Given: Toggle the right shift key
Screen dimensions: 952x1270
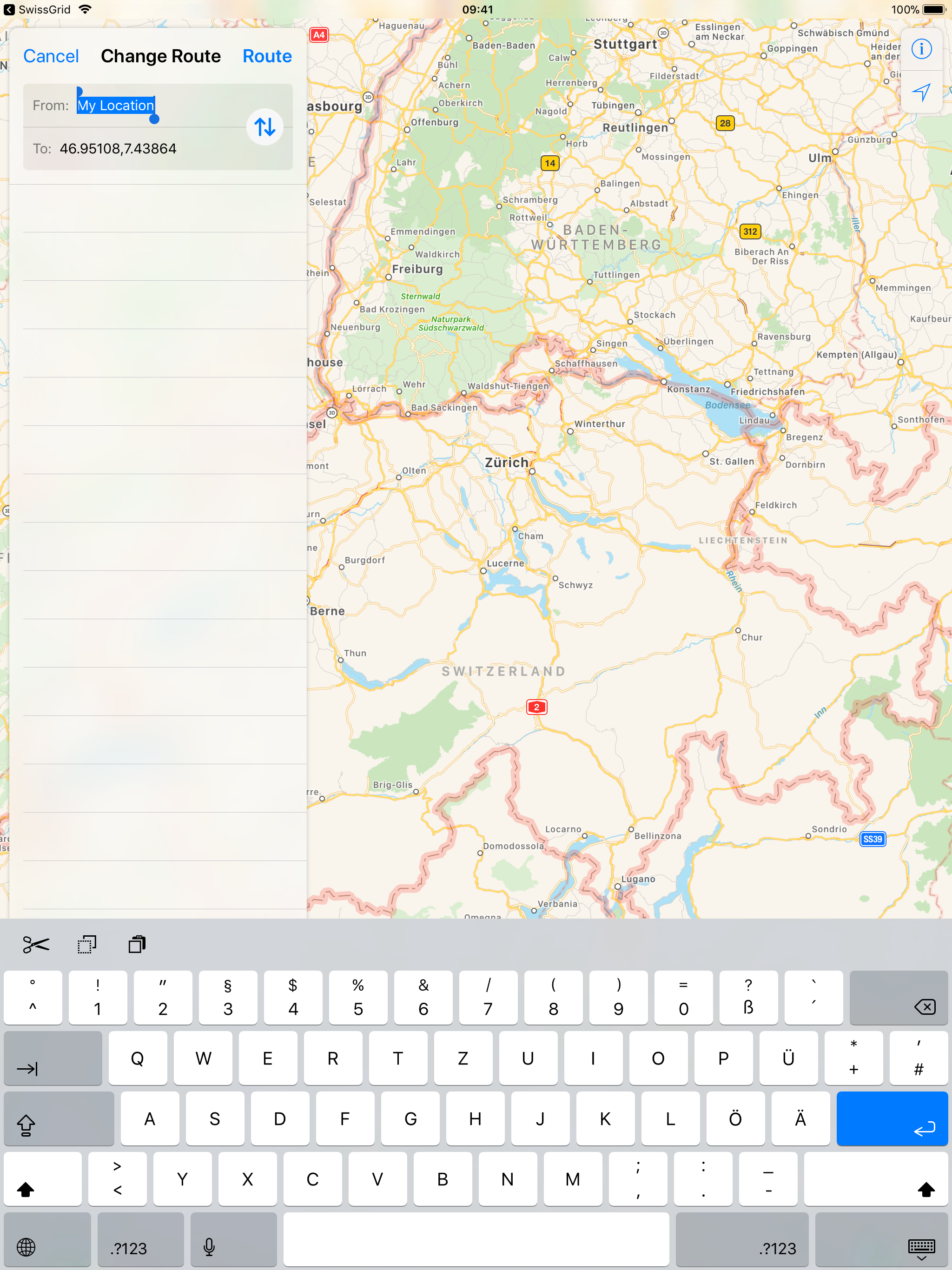Looking at the screenshot, I should [x=876, y=1179].
